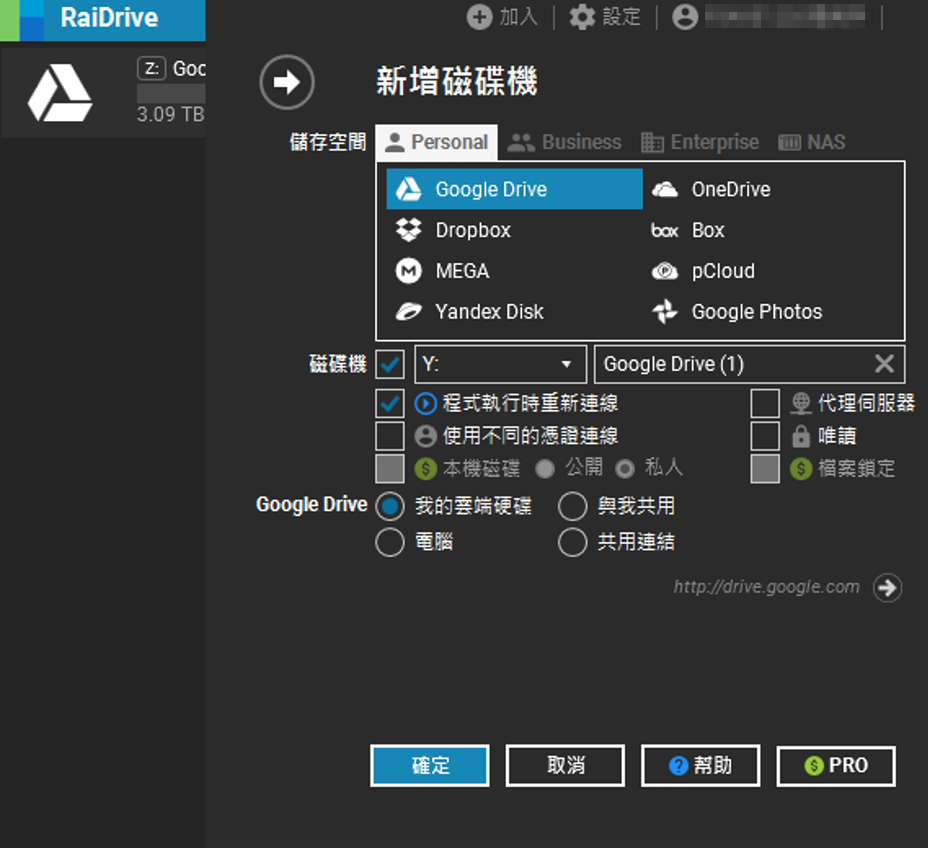Select 我的雲端硬碟 radio button
The height and width of the screenshot is (848, 928).
[x=390, y=507]
